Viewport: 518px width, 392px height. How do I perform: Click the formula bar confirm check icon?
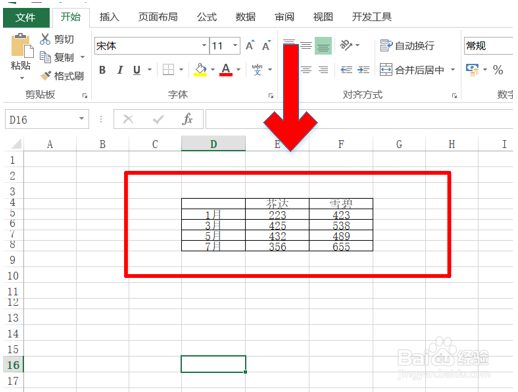click(158, 119)
